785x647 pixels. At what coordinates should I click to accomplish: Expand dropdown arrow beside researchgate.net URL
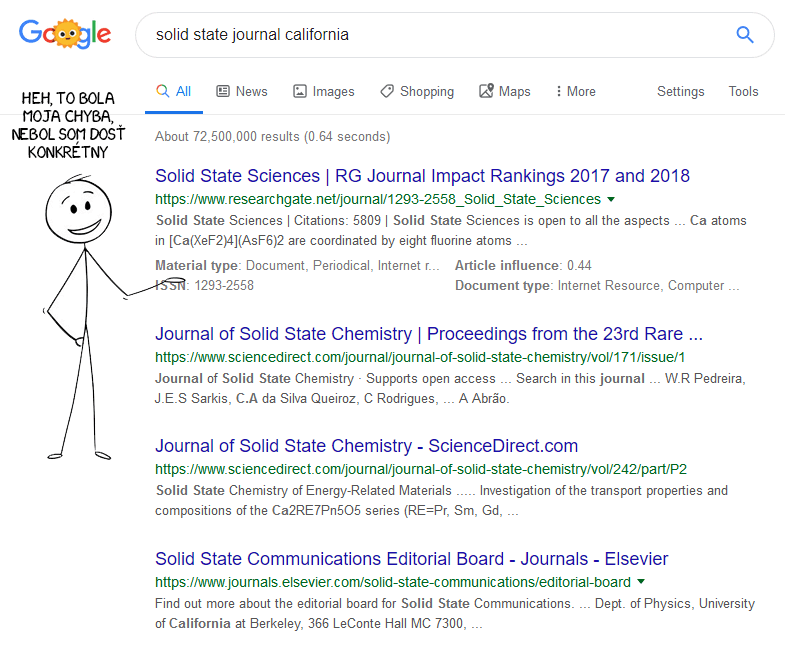click(611, 200)
